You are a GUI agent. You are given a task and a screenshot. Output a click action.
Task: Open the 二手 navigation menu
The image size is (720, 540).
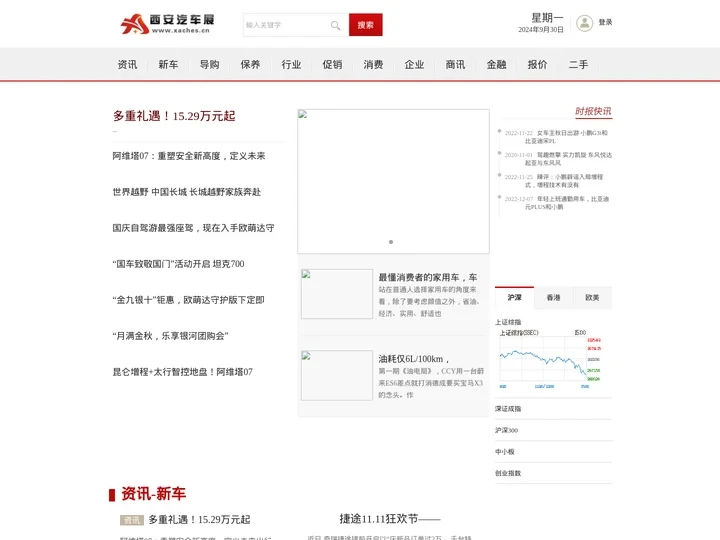pos(579,65)
